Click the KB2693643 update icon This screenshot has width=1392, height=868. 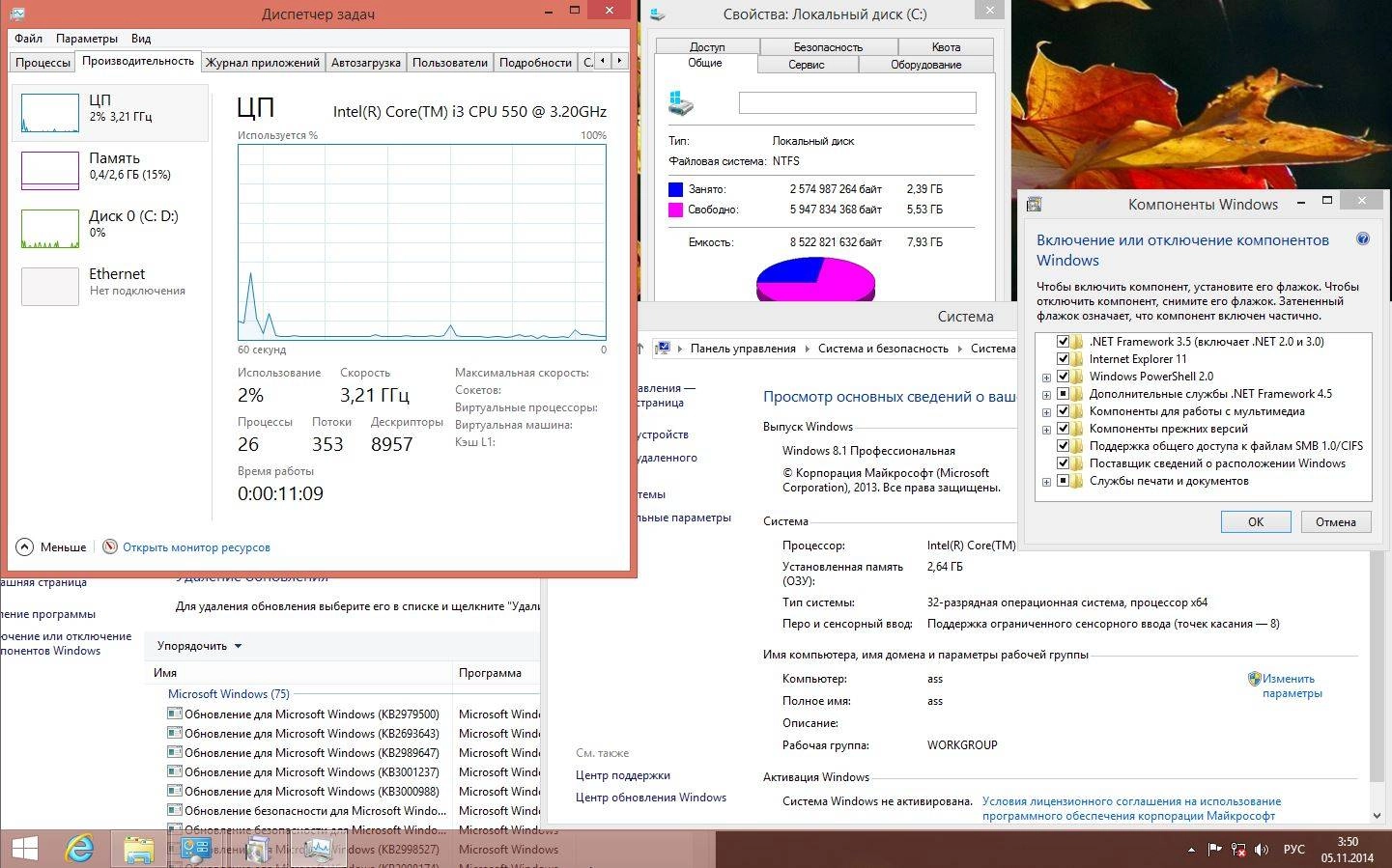pyautogui.click(x=175, y=734)
